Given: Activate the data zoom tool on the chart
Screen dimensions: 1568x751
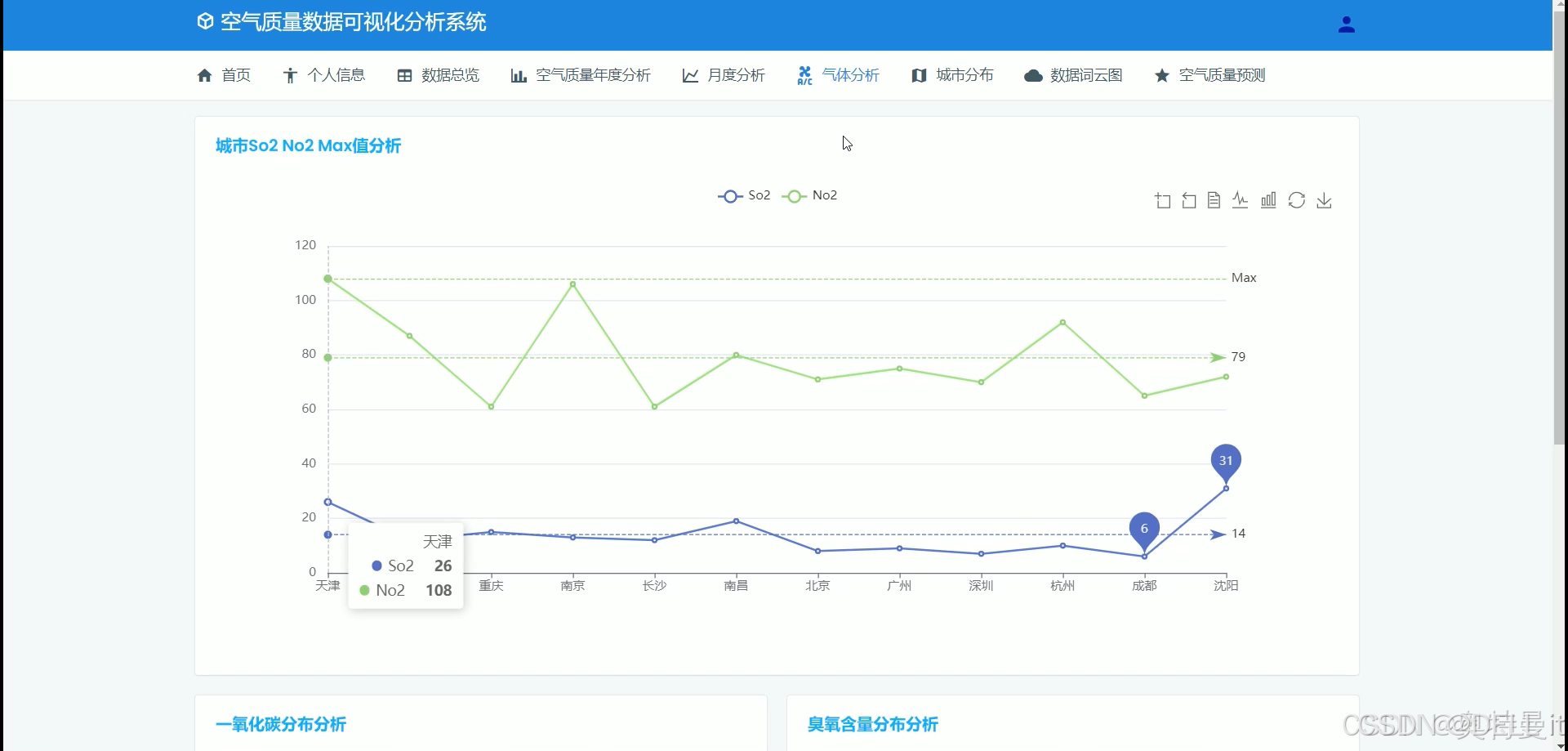Looking at the screenshot, I should [x=1162, y=199].
